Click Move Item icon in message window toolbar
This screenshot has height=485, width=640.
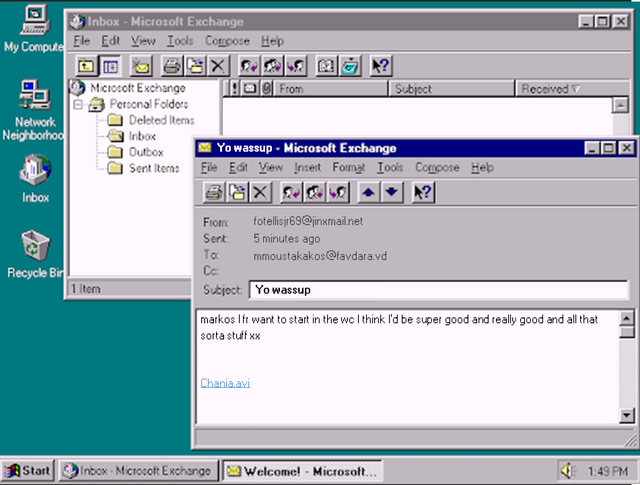pyautogui.click(x=237, y=192)
